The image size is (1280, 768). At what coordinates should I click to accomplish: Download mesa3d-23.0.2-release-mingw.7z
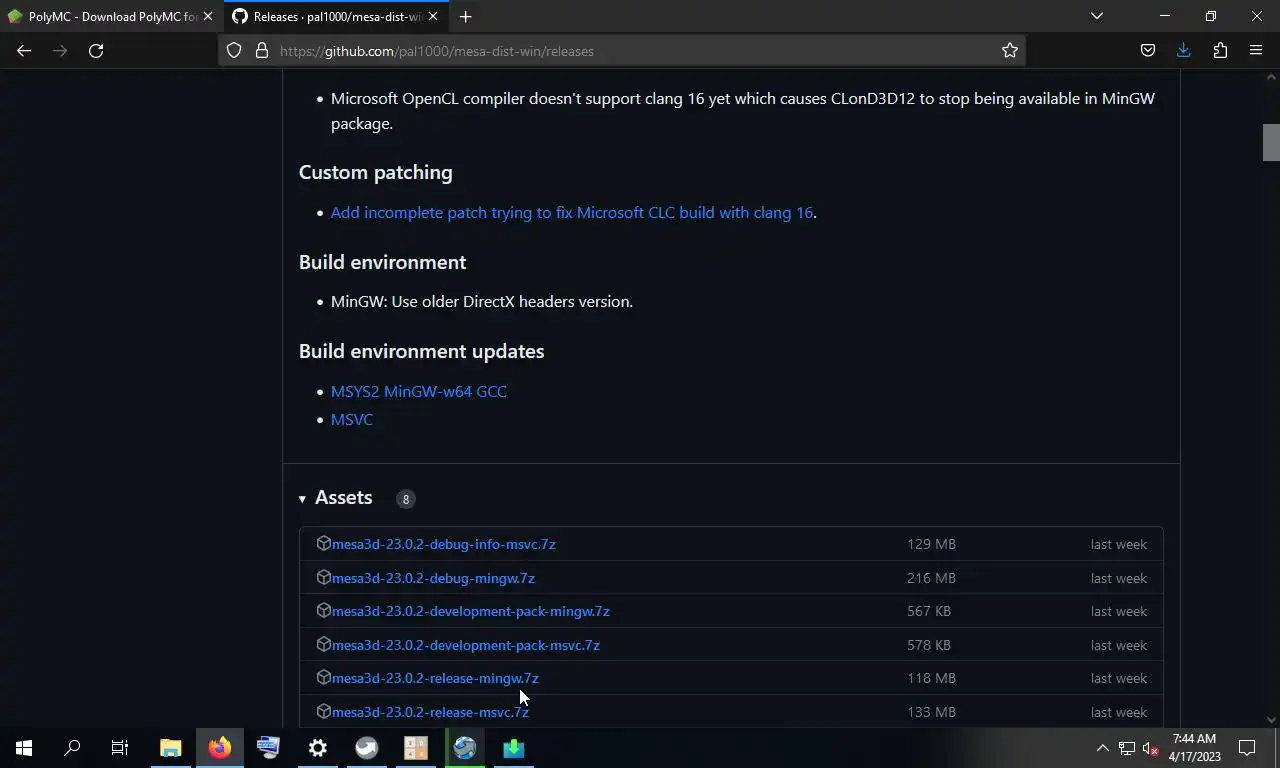435,678
